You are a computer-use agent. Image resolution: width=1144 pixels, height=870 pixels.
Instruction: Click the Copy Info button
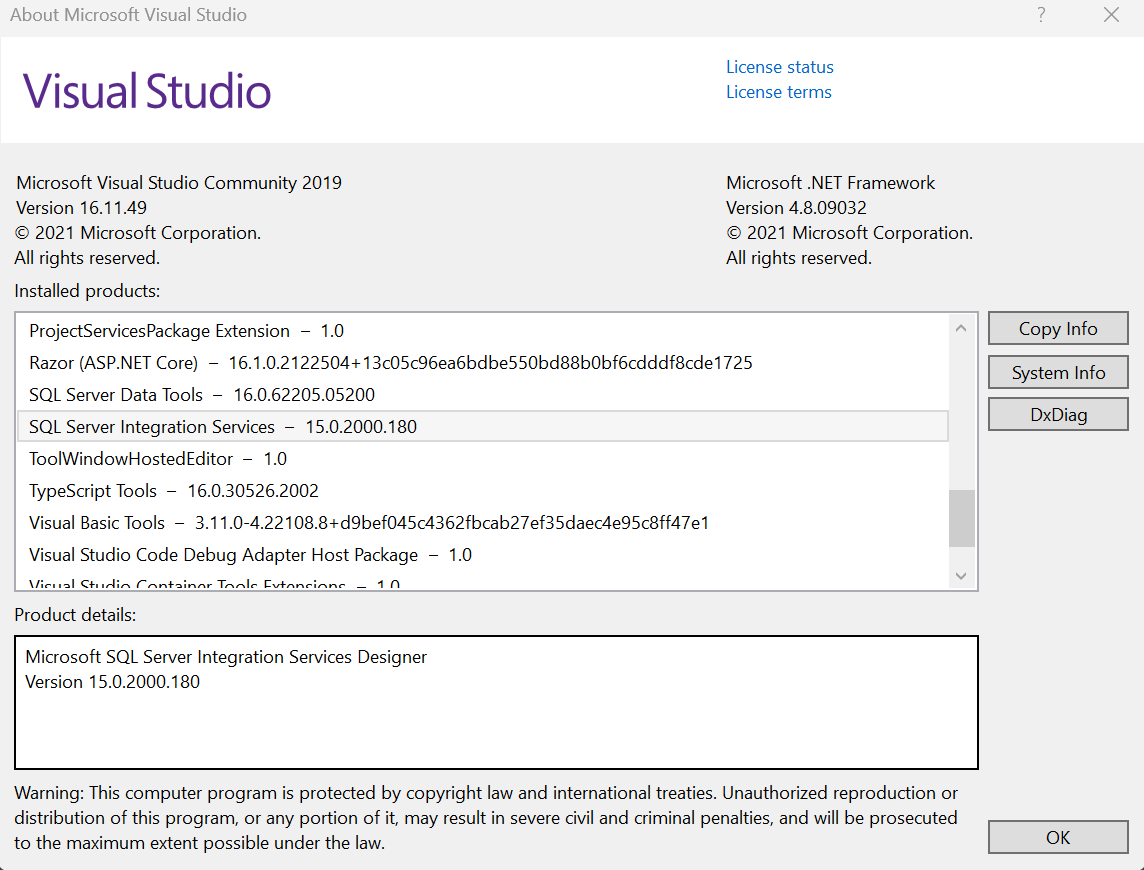(x=1058, y=328)
